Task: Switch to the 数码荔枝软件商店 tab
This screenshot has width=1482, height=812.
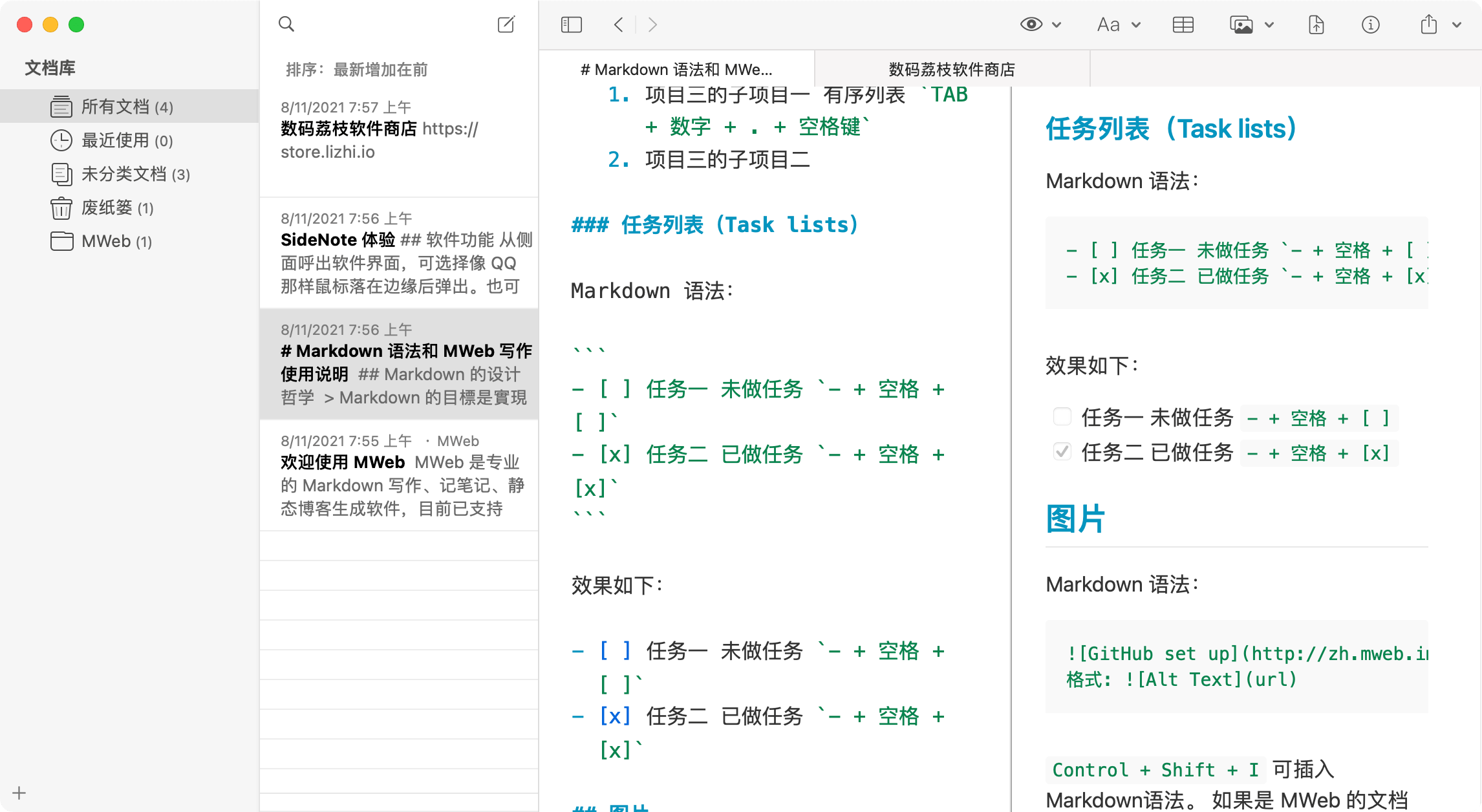Action: tap(950, 69)
